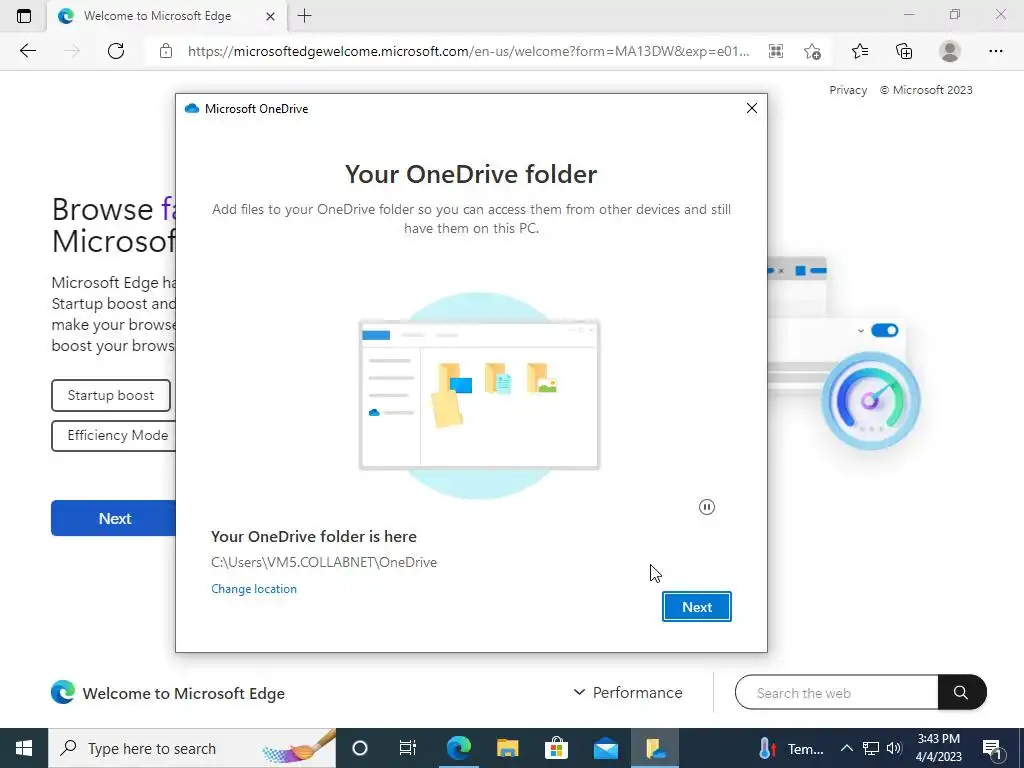This screenshot has height=768, width=1024.
Task: Click the Edge logo at page bottom
Action: coord(63,692)
